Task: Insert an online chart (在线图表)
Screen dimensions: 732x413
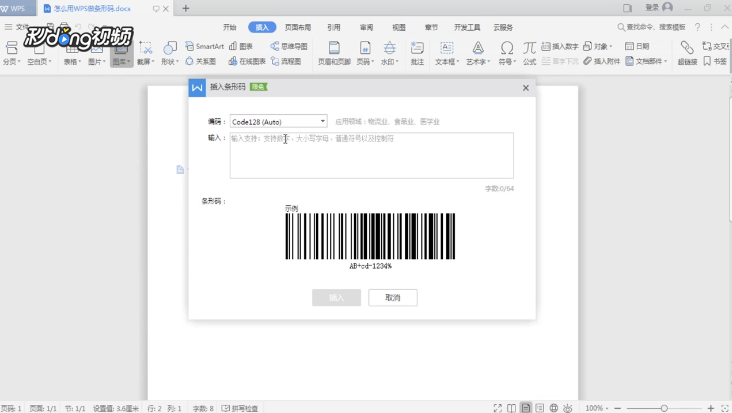Action: (x=247, y=61)
